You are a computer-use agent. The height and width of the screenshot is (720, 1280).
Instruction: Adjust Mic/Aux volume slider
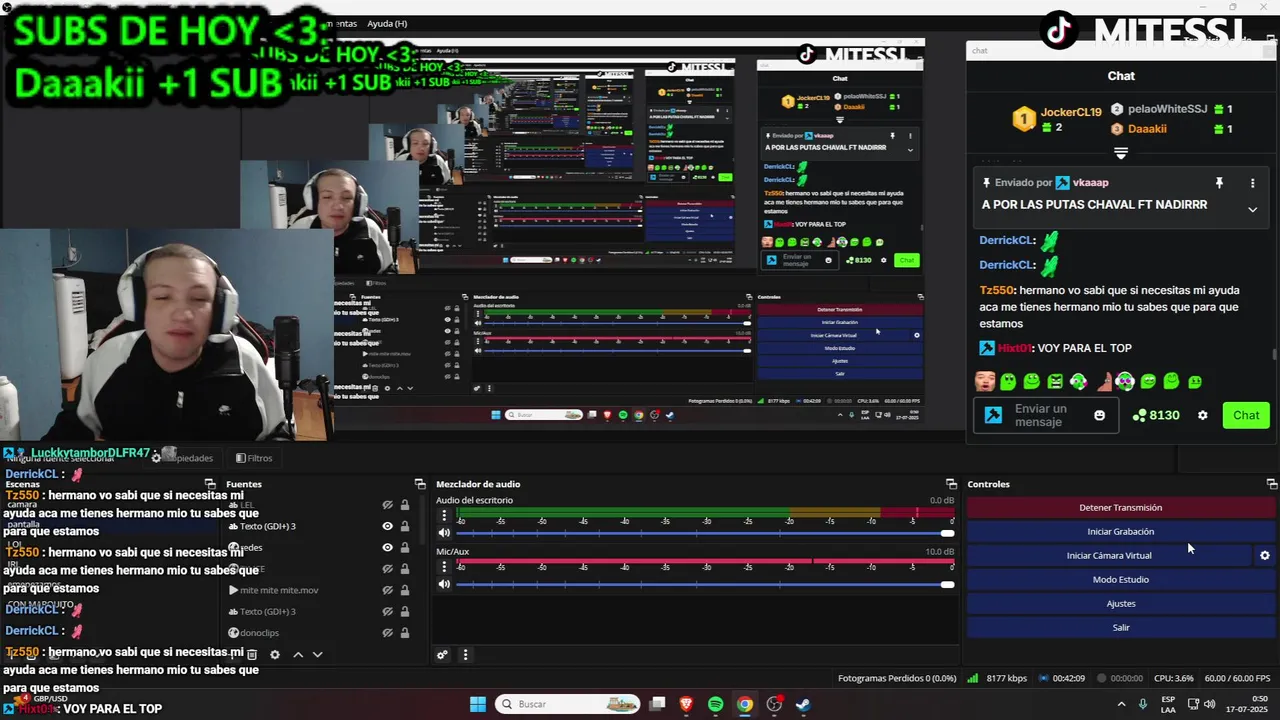point(705,584)
